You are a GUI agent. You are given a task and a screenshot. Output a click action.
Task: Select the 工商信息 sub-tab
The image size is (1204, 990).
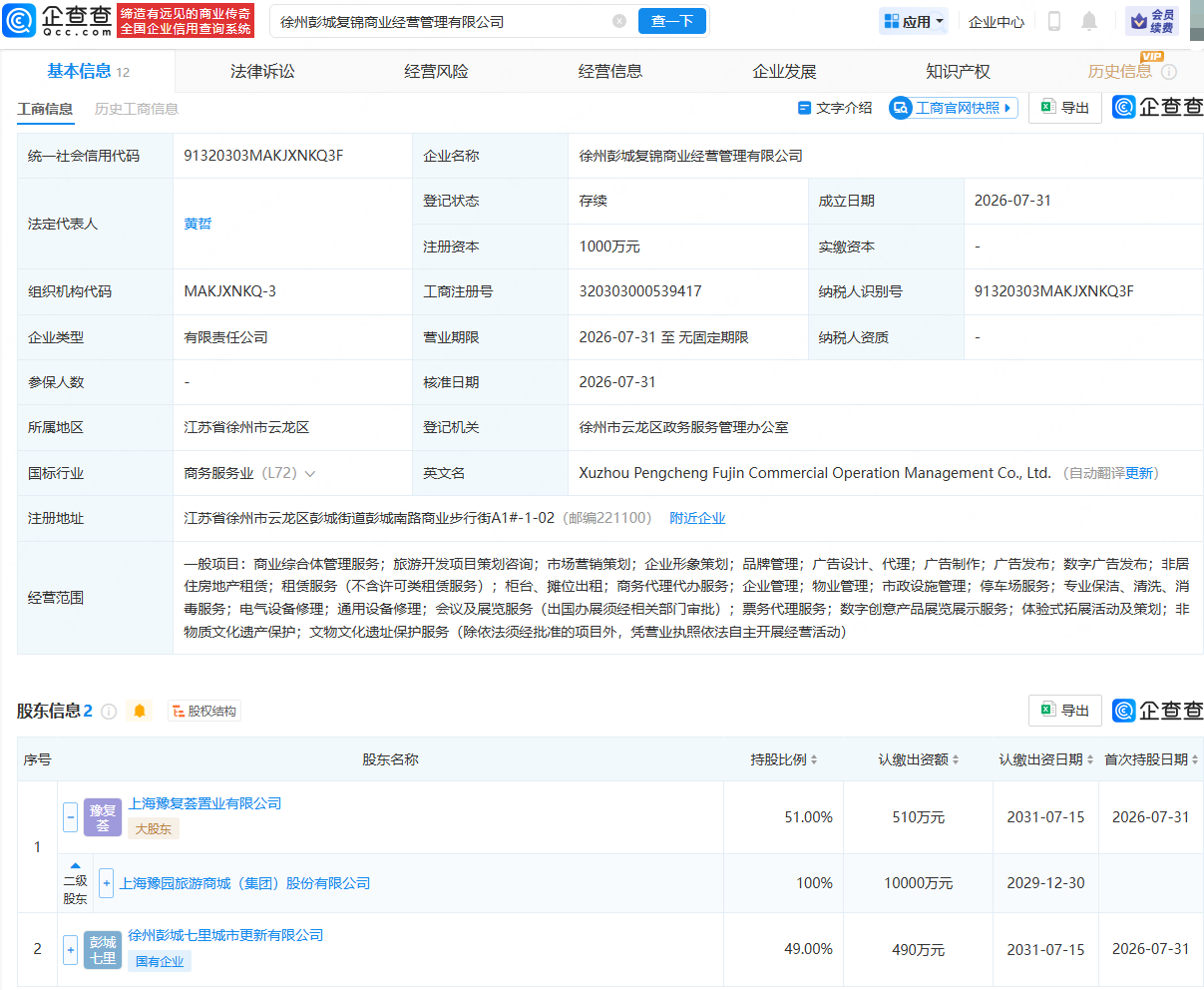pyautogui.click(x=45, y=109)
